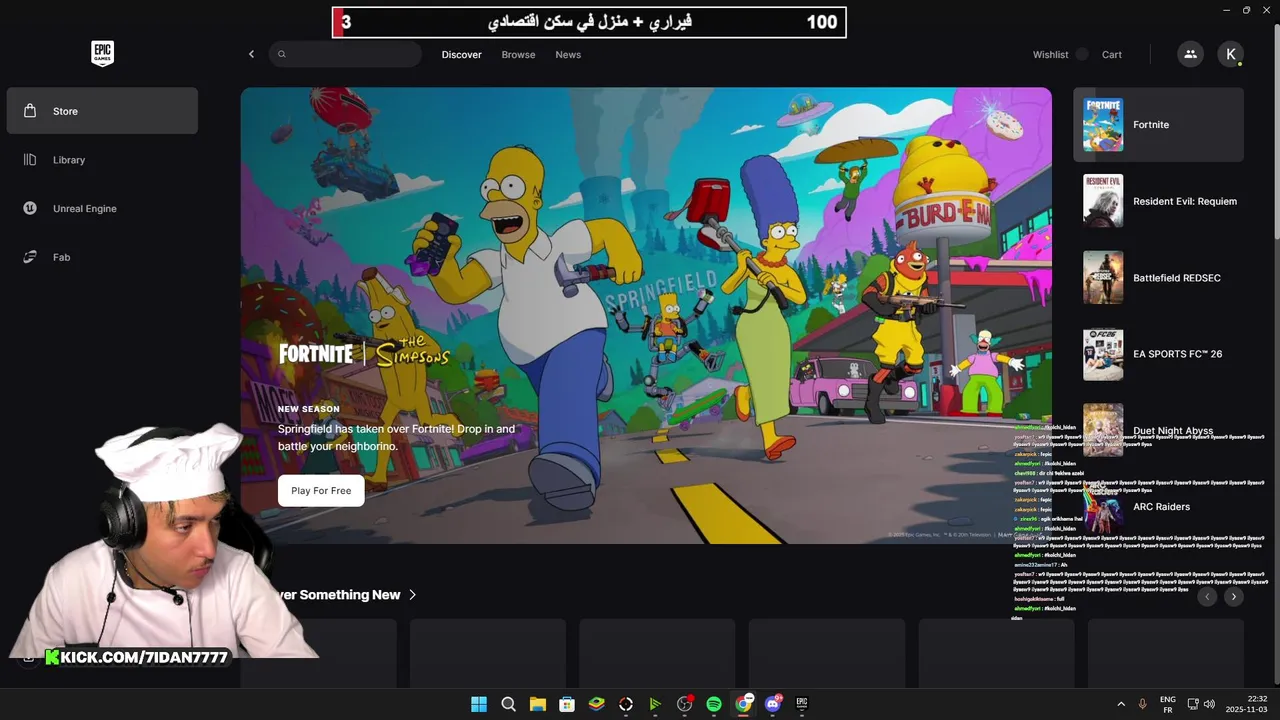
Task: Click the ENG FR language indicator
Action: point(1168,704)
